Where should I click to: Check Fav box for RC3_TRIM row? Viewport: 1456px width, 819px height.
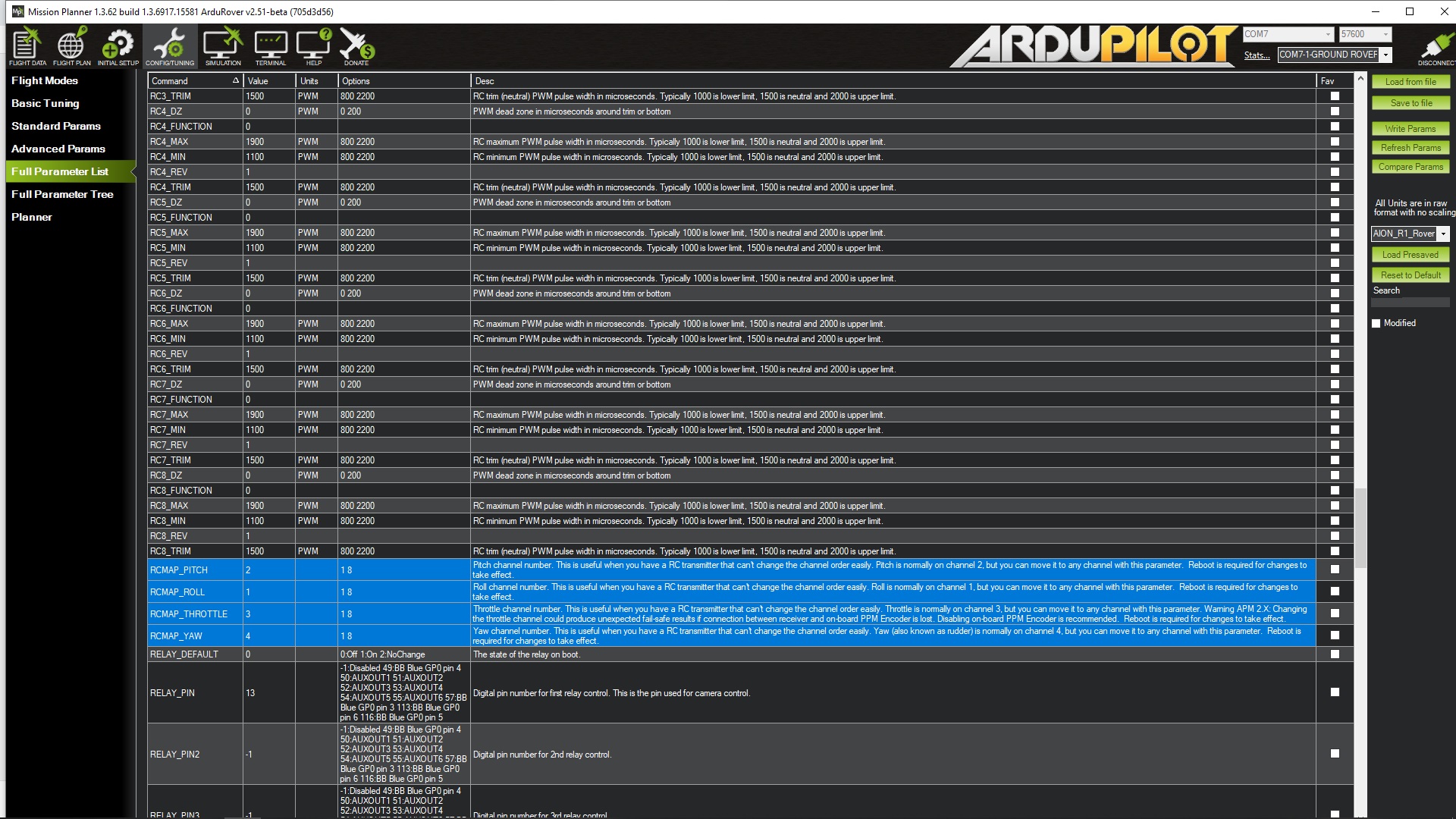coord(1335,96)
